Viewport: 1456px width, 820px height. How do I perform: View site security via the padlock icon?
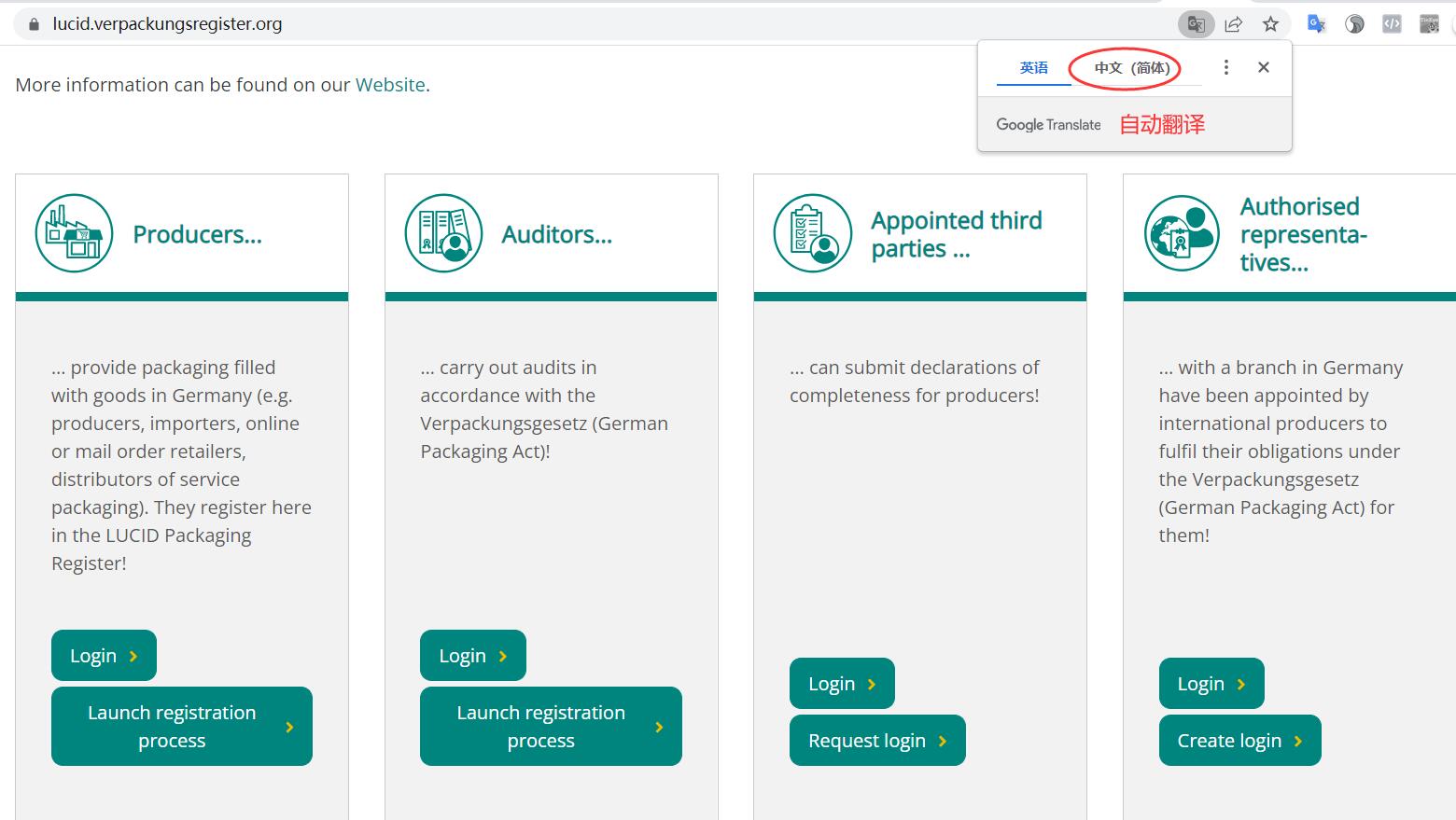[x=34, y=24]
